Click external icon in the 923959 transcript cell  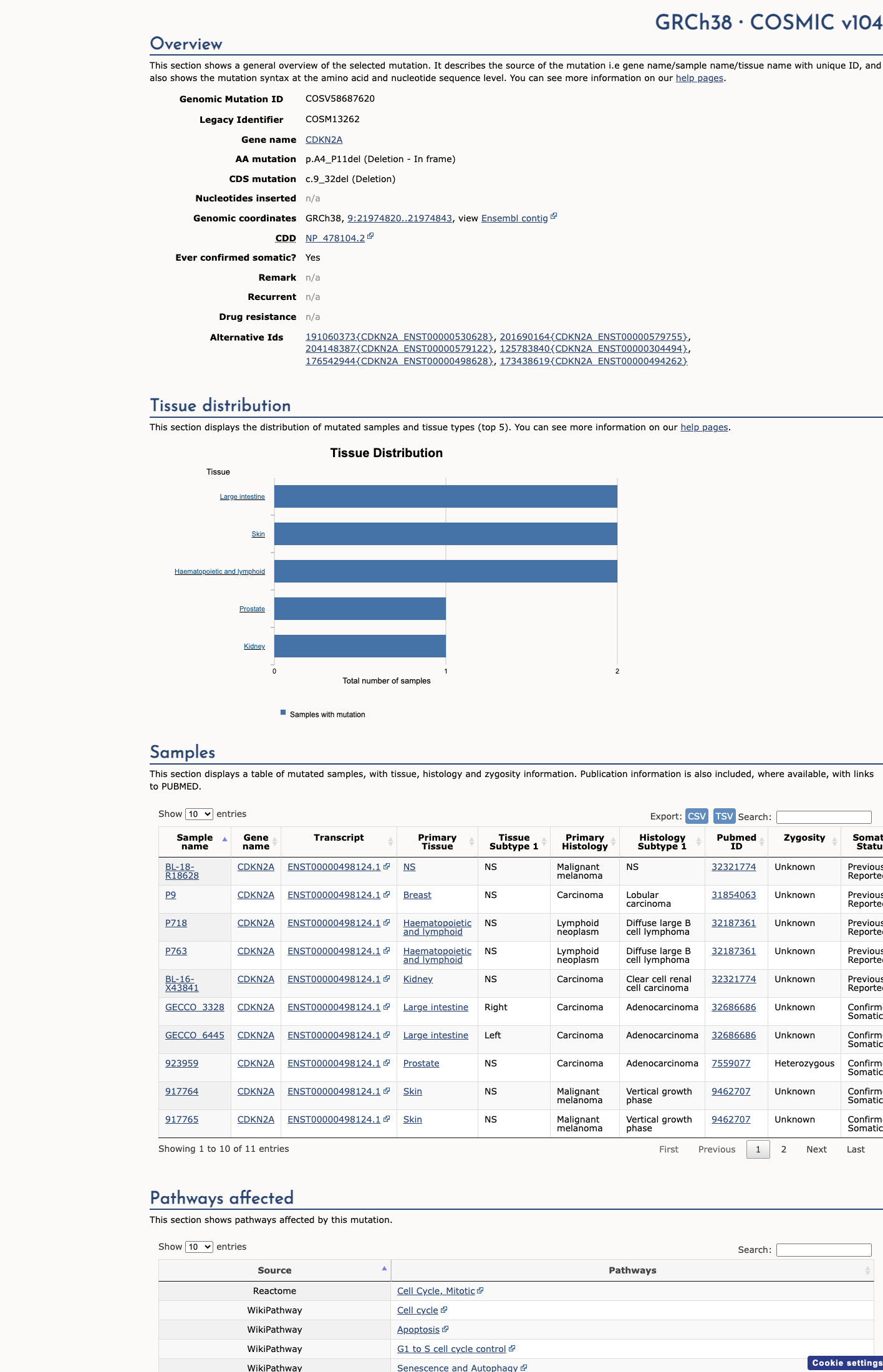[387, 1063]
